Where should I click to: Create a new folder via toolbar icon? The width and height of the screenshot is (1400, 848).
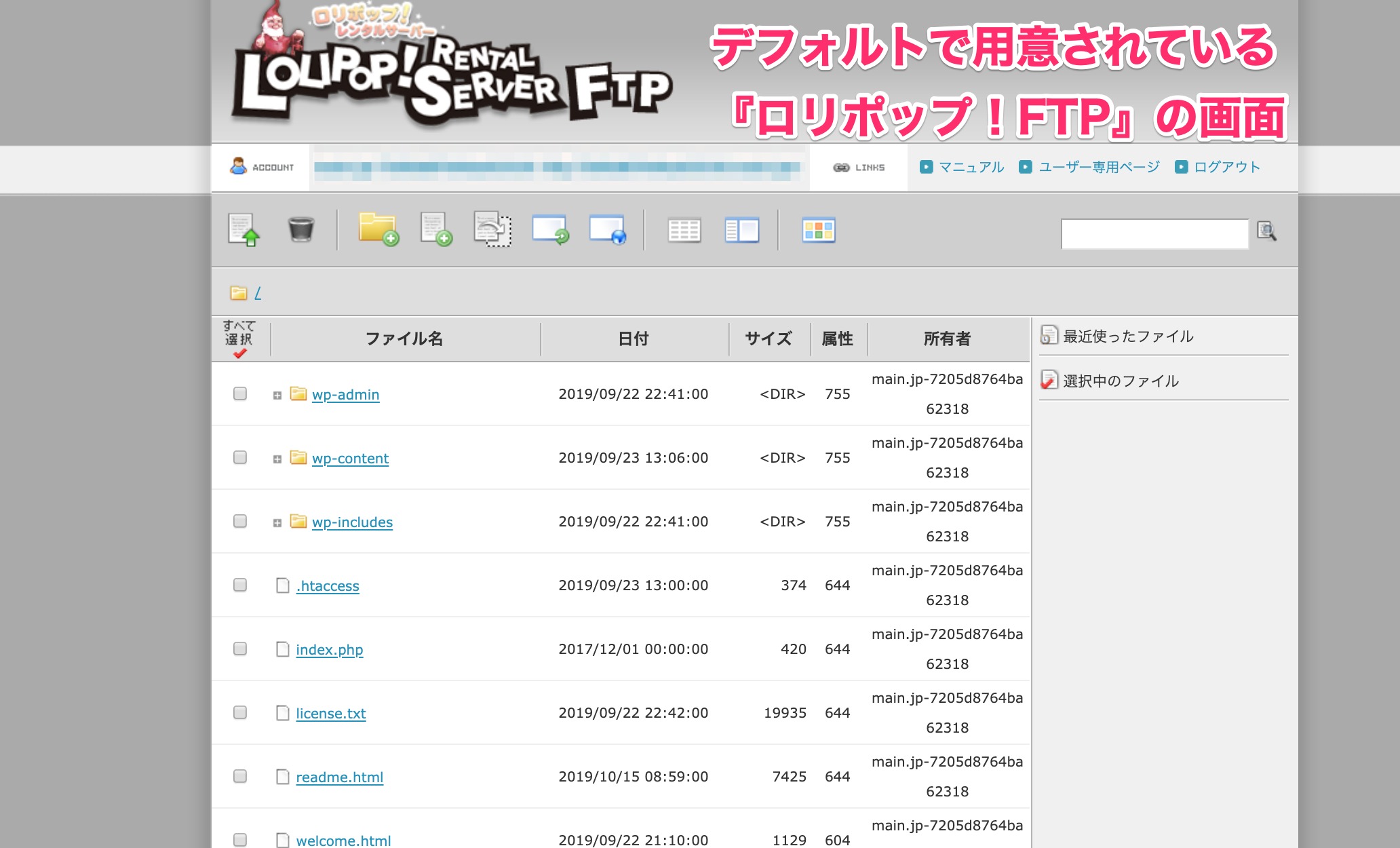click(378, 229)
